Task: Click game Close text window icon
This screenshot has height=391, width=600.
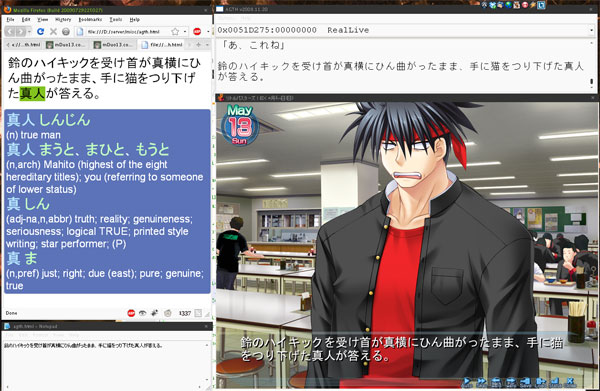Action: click(x=570, y=382)
